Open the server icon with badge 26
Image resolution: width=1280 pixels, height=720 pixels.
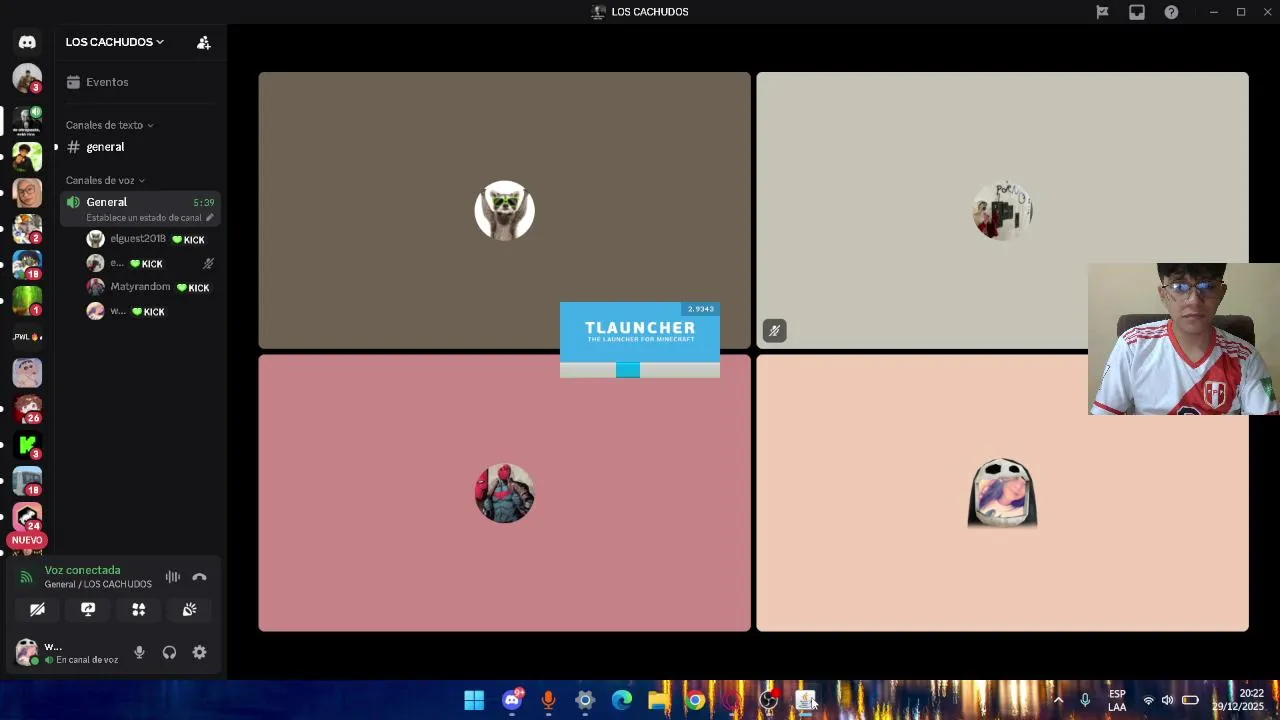pyautogui.click(x=27, y=408)
